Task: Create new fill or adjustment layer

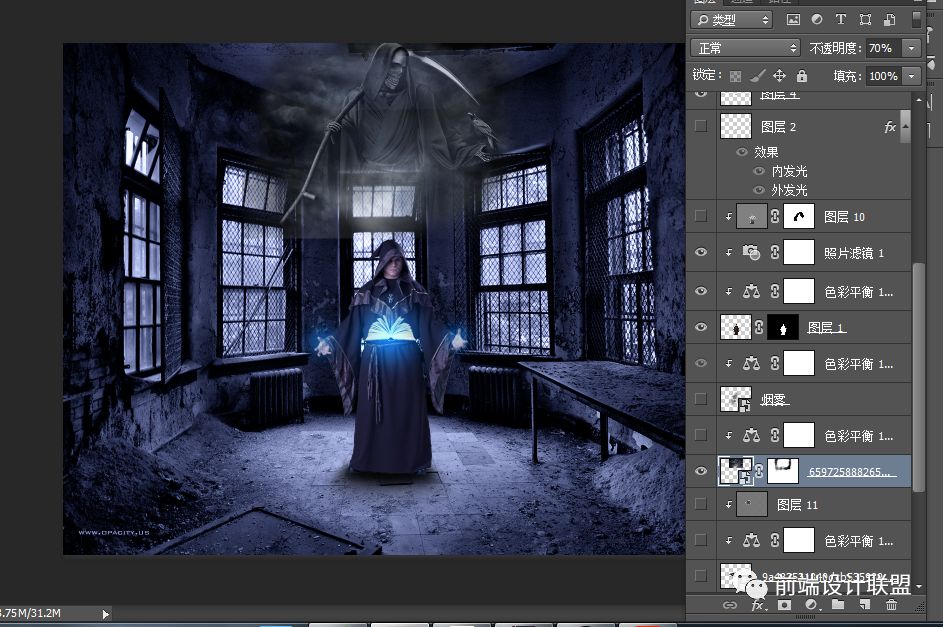Action: 811,605
